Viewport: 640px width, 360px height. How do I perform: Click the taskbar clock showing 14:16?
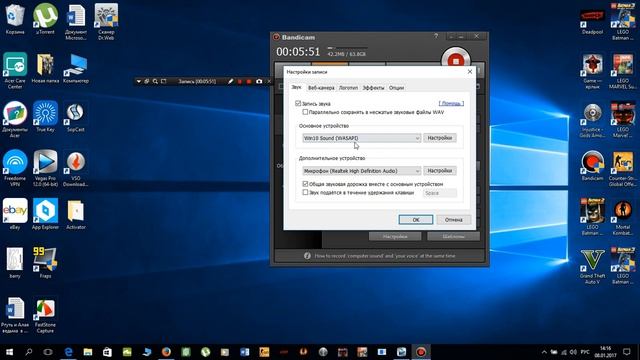(x=605, y=352)
